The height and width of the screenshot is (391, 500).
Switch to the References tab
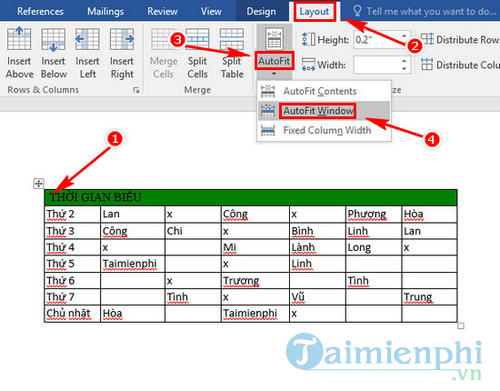click(40, 11)
